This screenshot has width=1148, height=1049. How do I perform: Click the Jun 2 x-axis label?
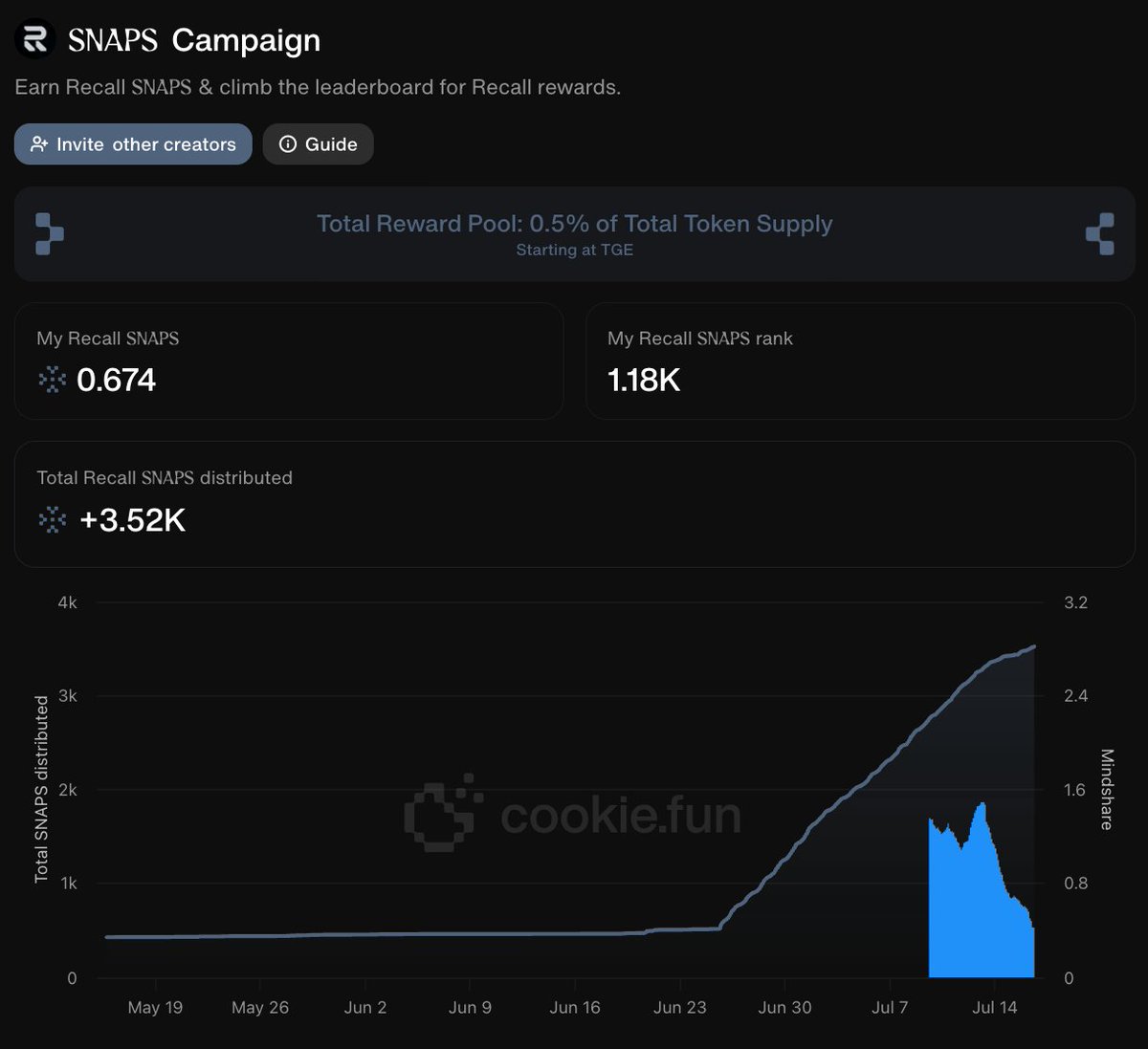(x=365, y=1008)
